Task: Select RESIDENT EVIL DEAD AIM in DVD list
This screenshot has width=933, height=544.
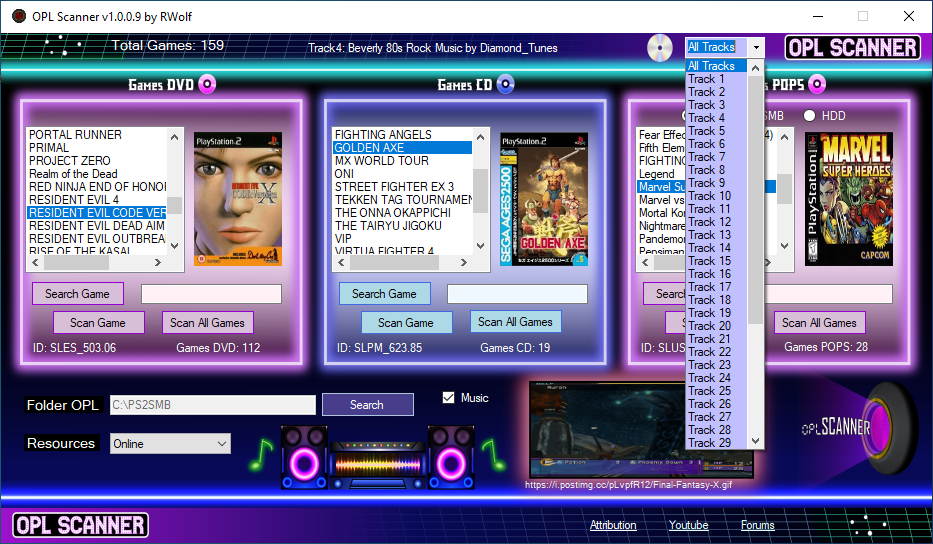Action: [x=97, y=226]
